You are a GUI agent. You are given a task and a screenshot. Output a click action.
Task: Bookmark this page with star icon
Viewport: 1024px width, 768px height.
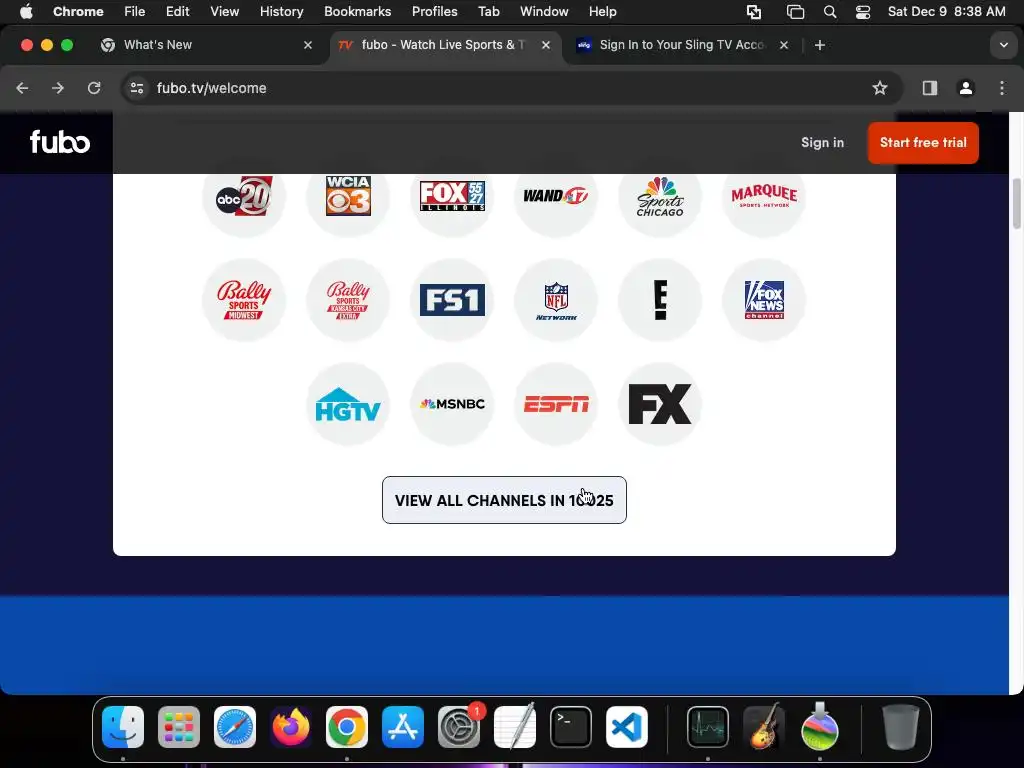[x=880, y=88]
